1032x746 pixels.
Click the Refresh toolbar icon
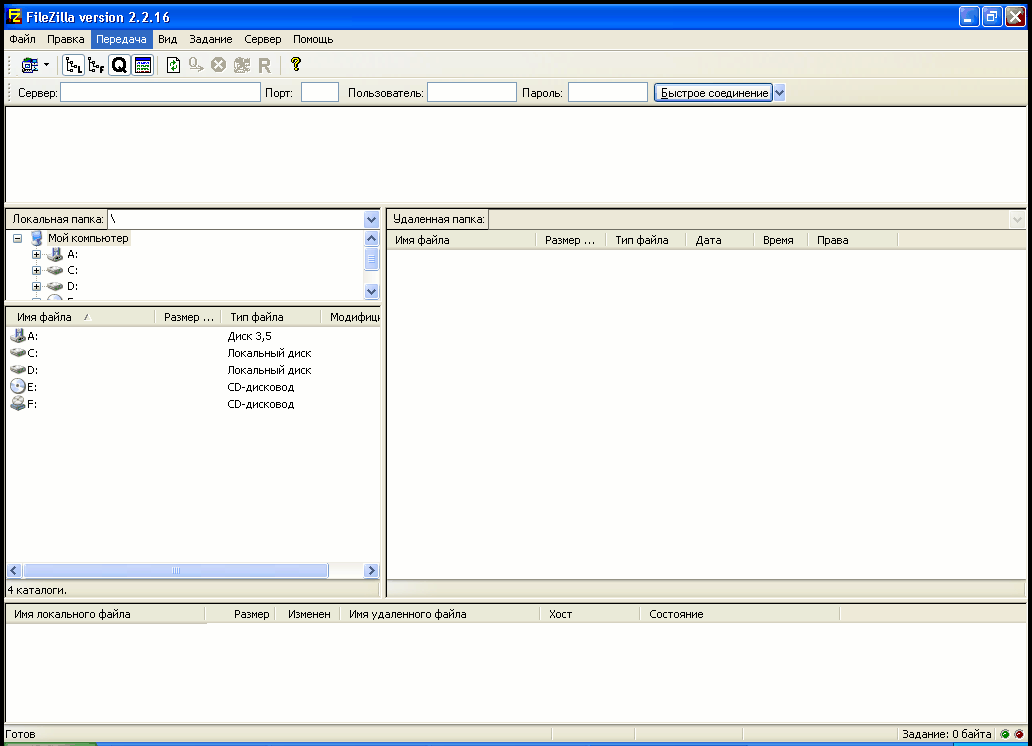pyautogui.click(x=173, y=65)
